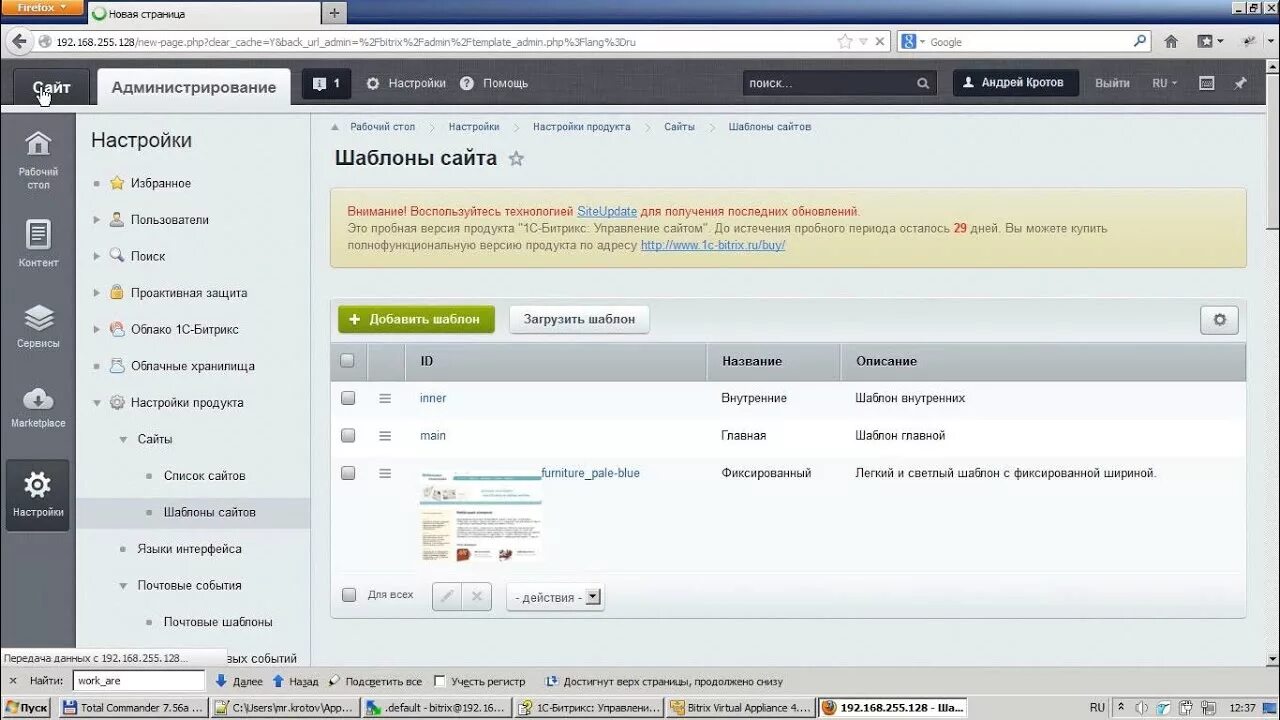
Task: Switch to Сайт tab
Action: click(51, 87)
